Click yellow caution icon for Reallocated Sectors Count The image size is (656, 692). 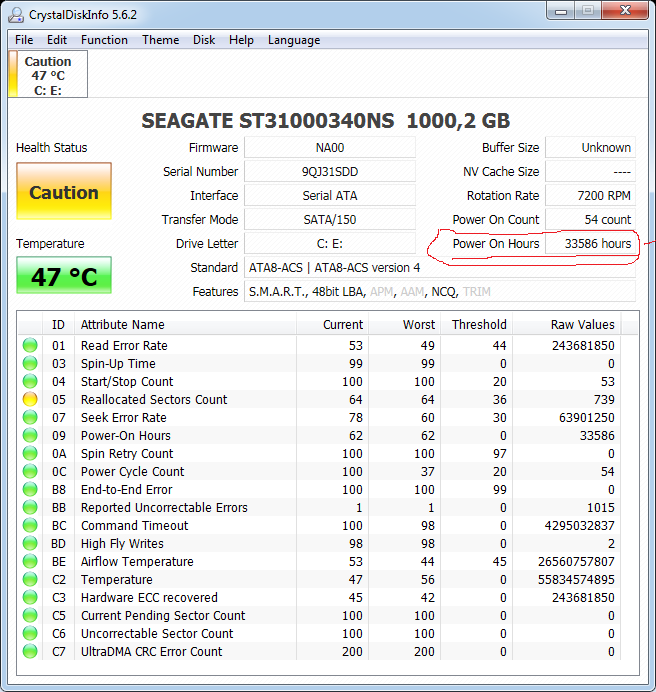coord(30,399)
